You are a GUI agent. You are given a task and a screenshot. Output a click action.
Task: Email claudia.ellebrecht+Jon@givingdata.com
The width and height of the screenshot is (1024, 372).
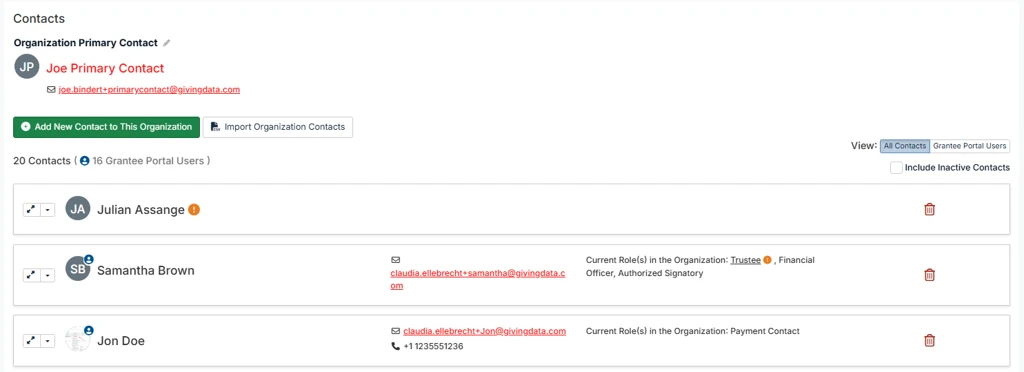coord(485,332)
